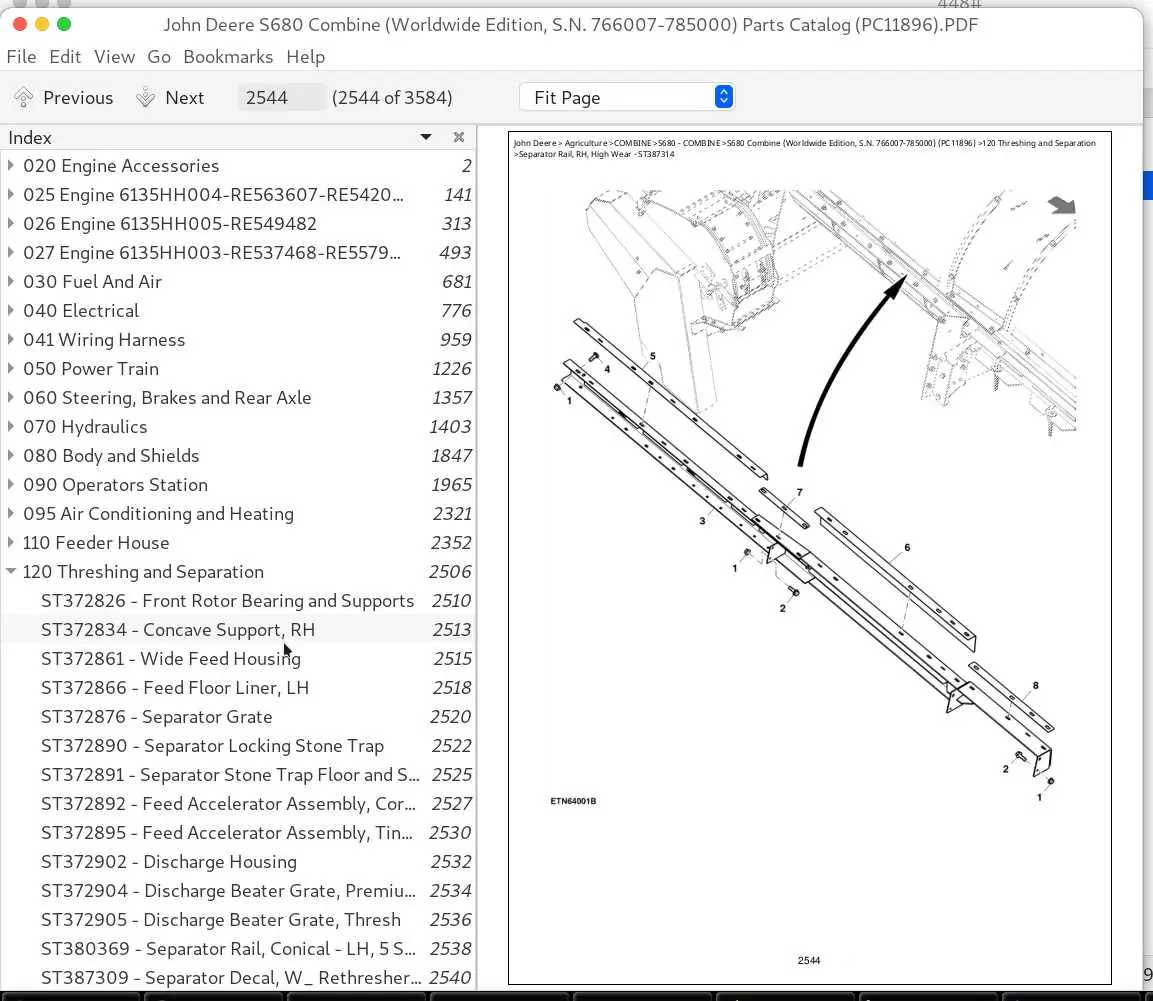Collapse 120 Threshing and Separation section
This screenshot has height=1001, width=1153.
[10, 571]
